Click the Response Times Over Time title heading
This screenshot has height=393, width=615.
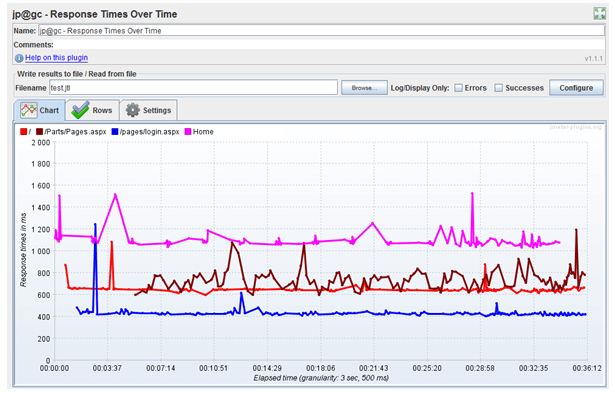tap(95, 14)
